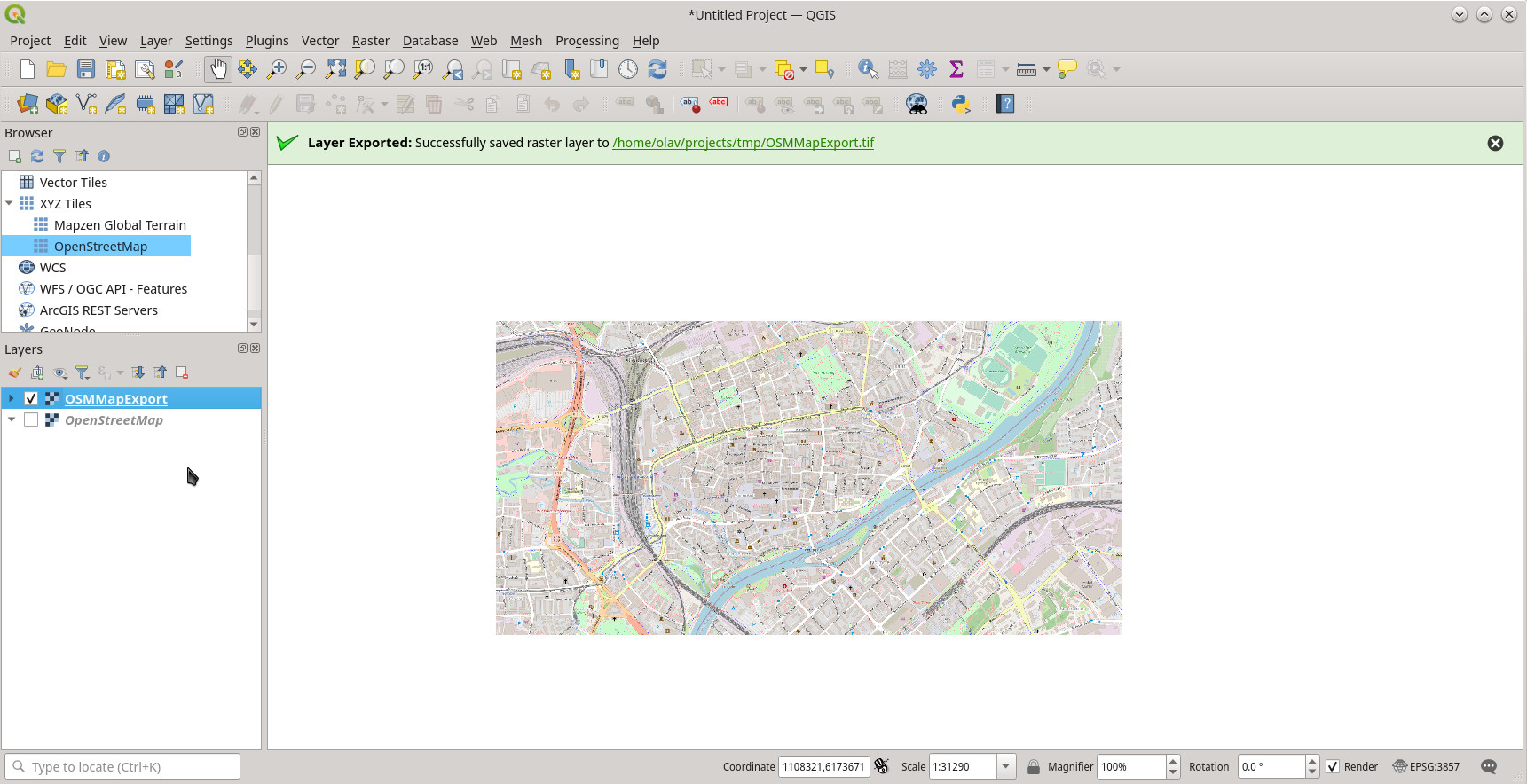Image resolution: width=1527 pixels, height=784 pixels.
Task: Open the select features dropdown arrow
Action: (x=721, y=69)
